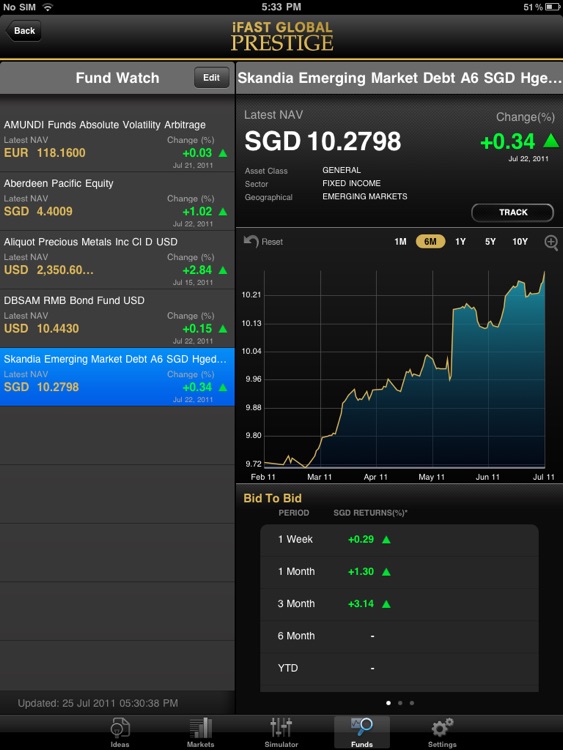Image resolution: width=563 pixels, height=750 pixels.
Task: Click the battery icon in status bar
Action: click(552, 7)
